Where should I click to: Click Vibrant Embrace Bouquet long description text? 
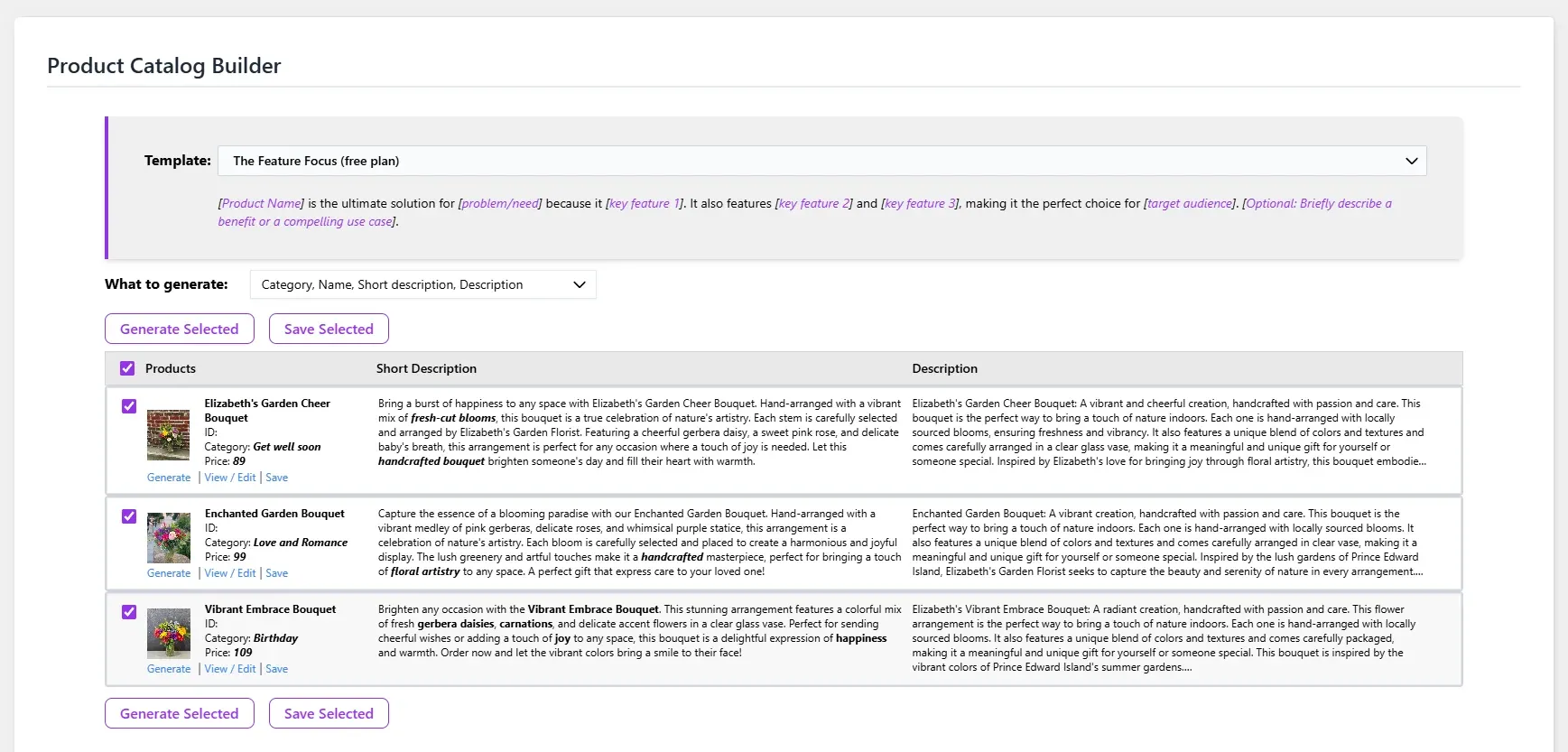1164,638
